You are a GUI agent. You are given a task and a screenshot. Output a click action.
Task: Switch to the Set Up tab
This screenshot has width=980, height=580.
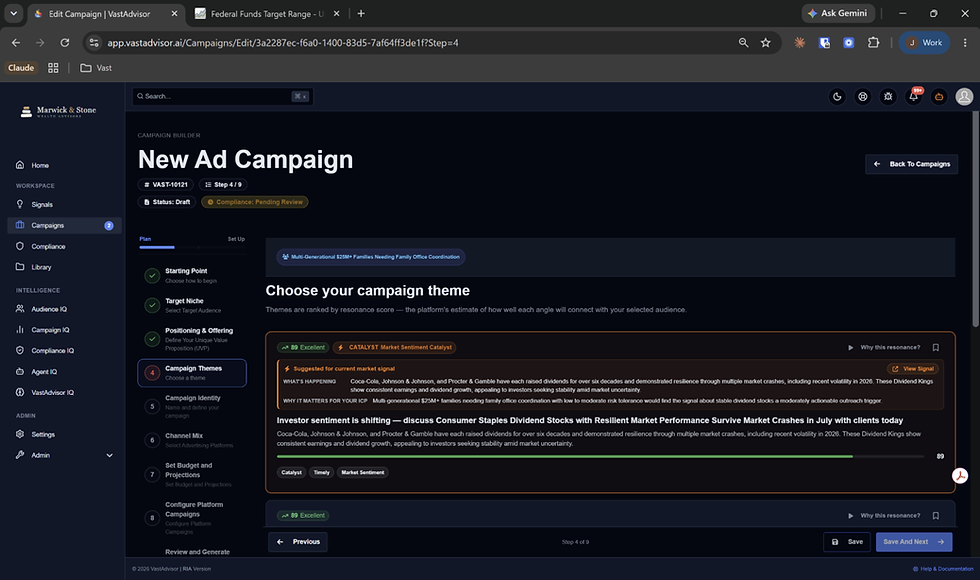click(x=236, y=239)
